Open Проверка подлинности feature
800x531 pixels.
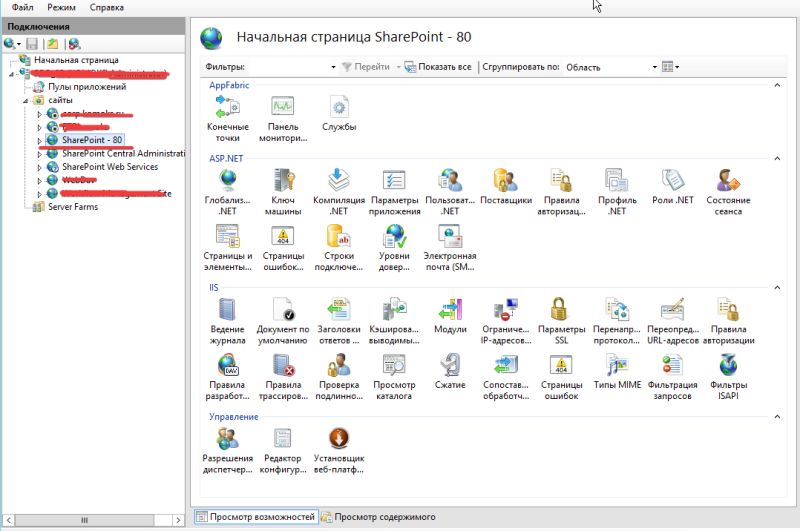[339, 377]
